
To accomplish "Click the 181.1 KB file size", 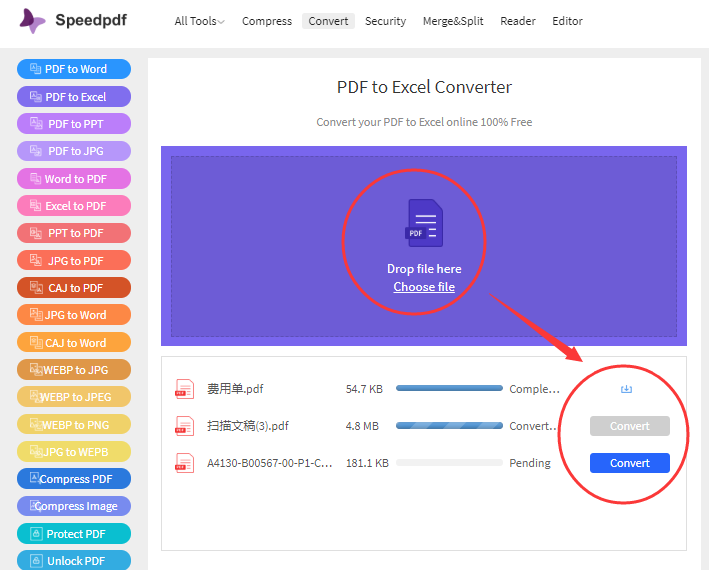I will 367,463.
